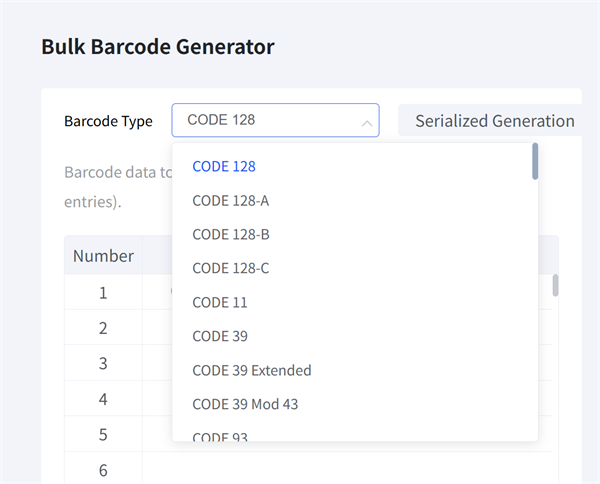The width and height of the screenshot is (600, 484).
Task: Click the Bulk Barcode Generator heading
Action: pyautogui.click(x=157, y=46)
